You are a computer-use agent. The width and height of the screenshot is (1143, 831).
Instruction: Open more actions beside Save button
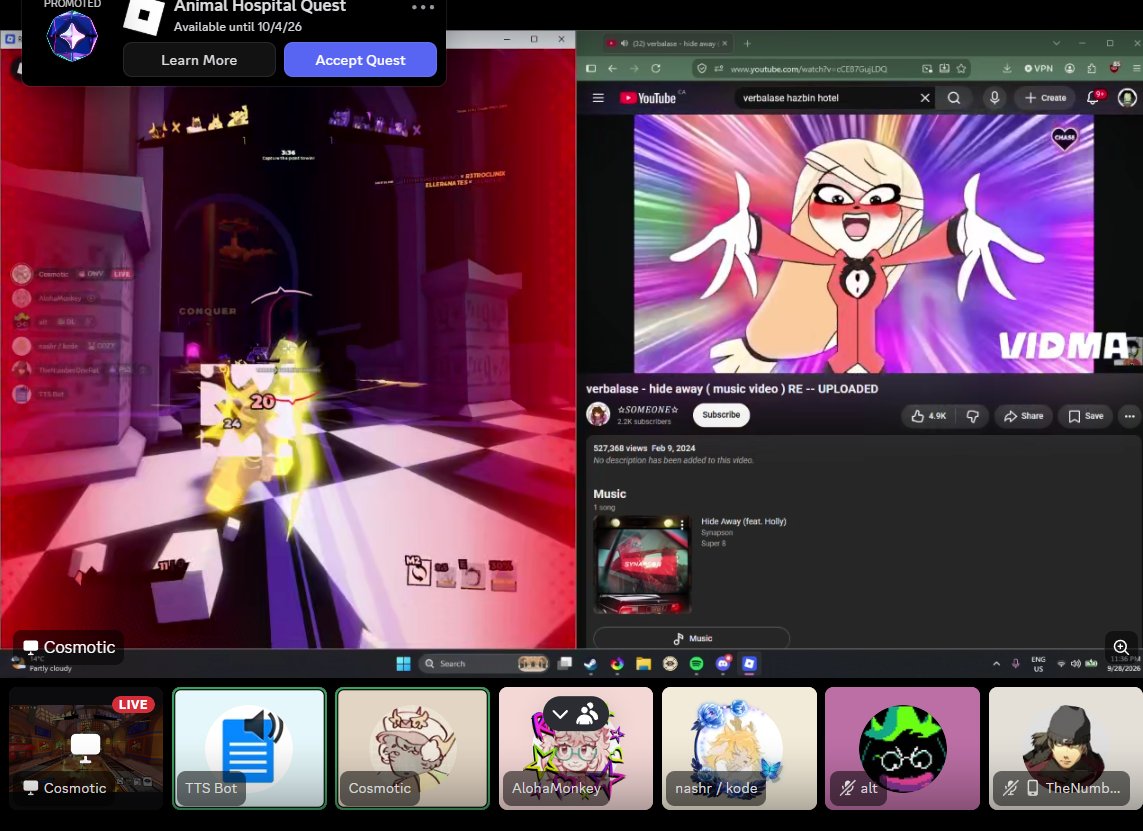1129,416
